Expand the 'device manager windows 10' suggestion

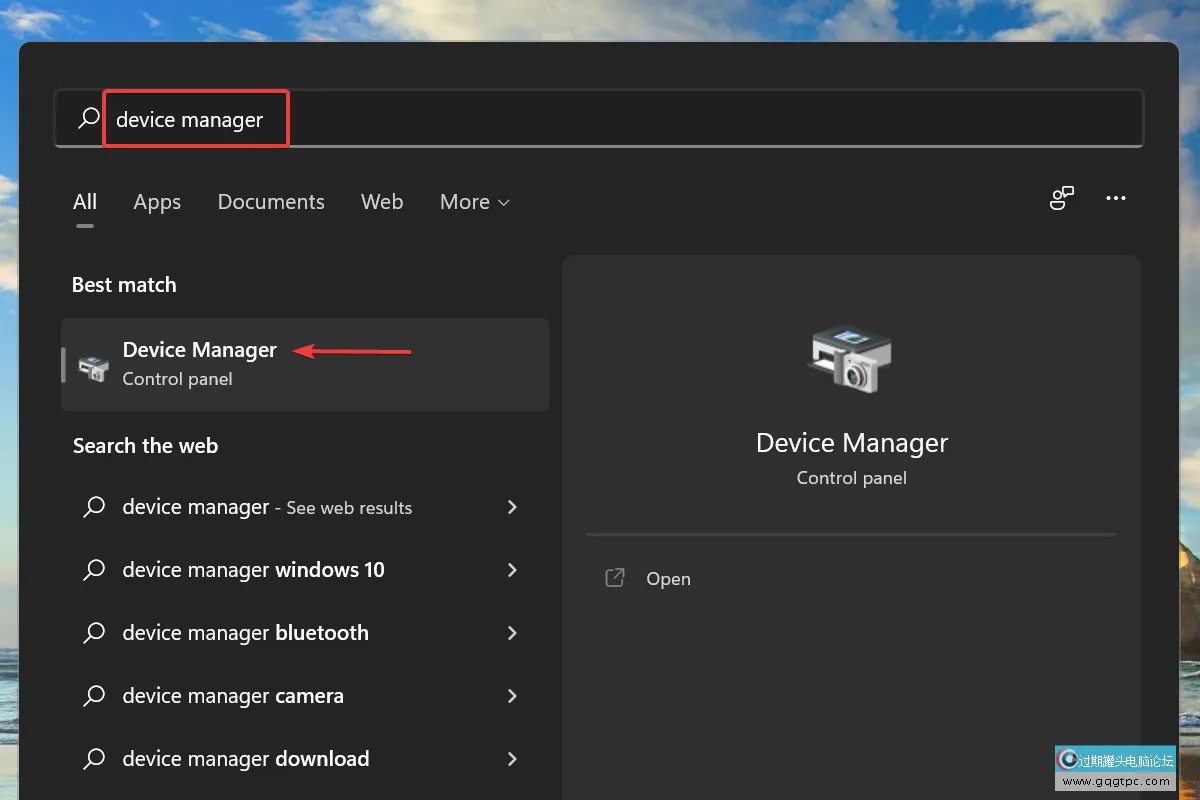pos(511,570)
